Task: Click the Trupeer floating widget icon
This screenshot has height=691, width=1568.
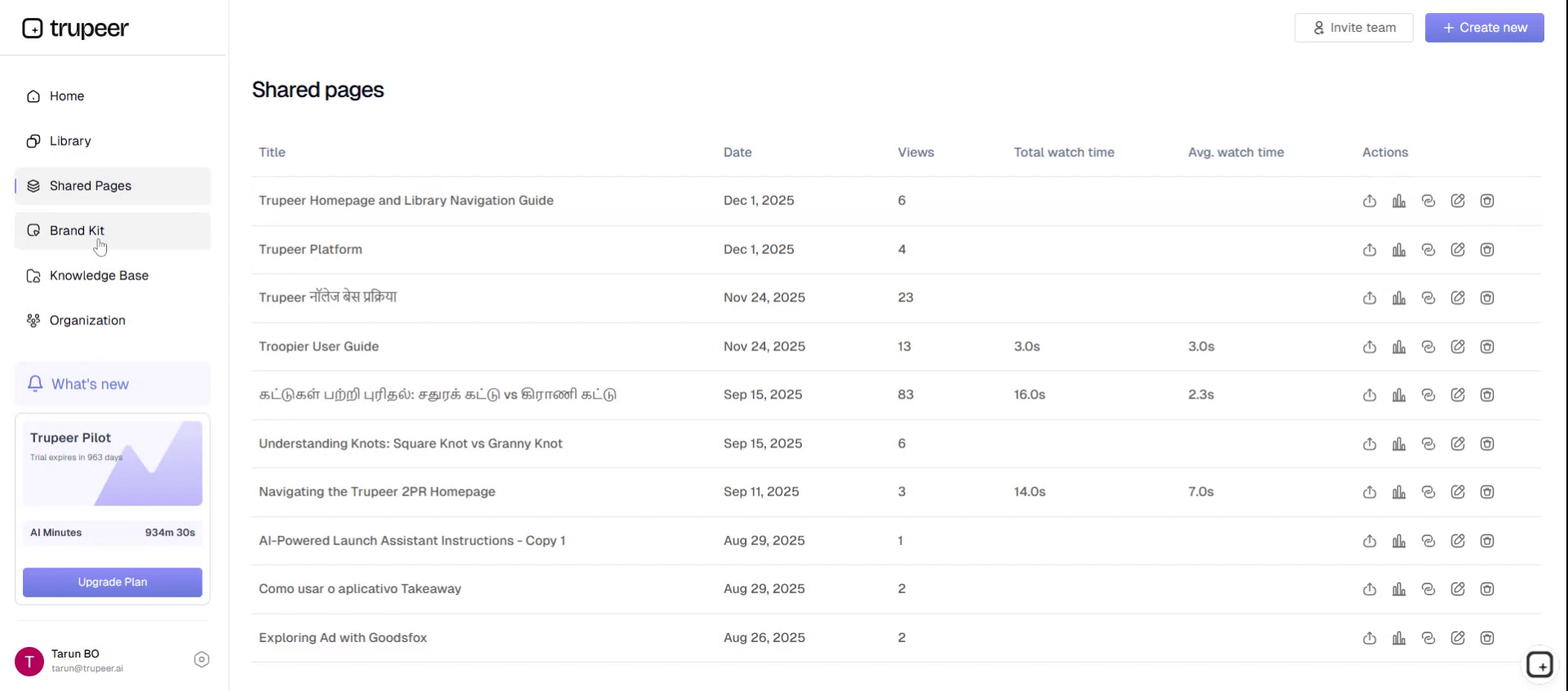Action: pos(1539,665)
